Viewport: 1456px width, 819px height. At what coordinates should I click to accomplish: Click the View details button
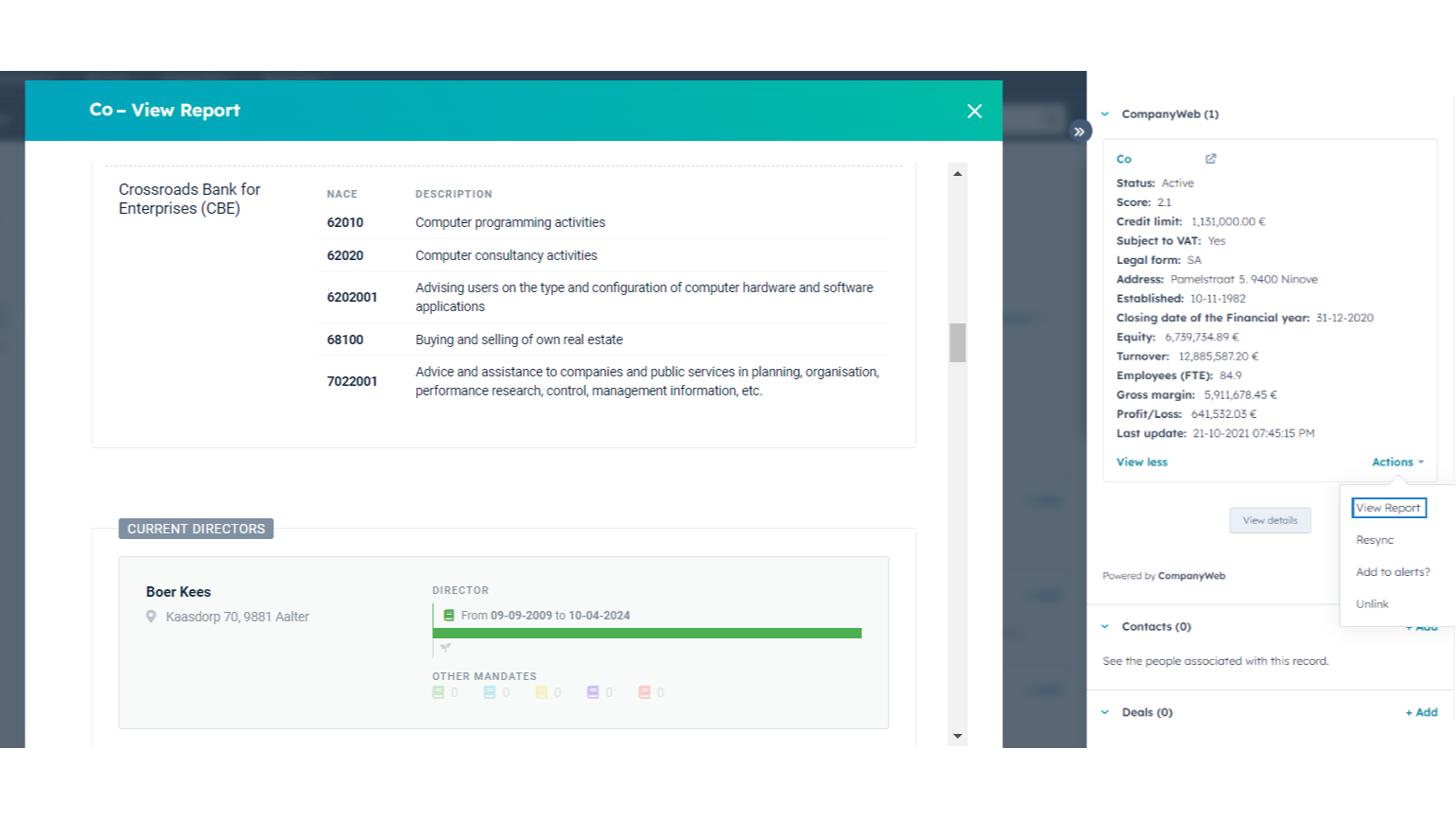click(x=1270, y=520)
